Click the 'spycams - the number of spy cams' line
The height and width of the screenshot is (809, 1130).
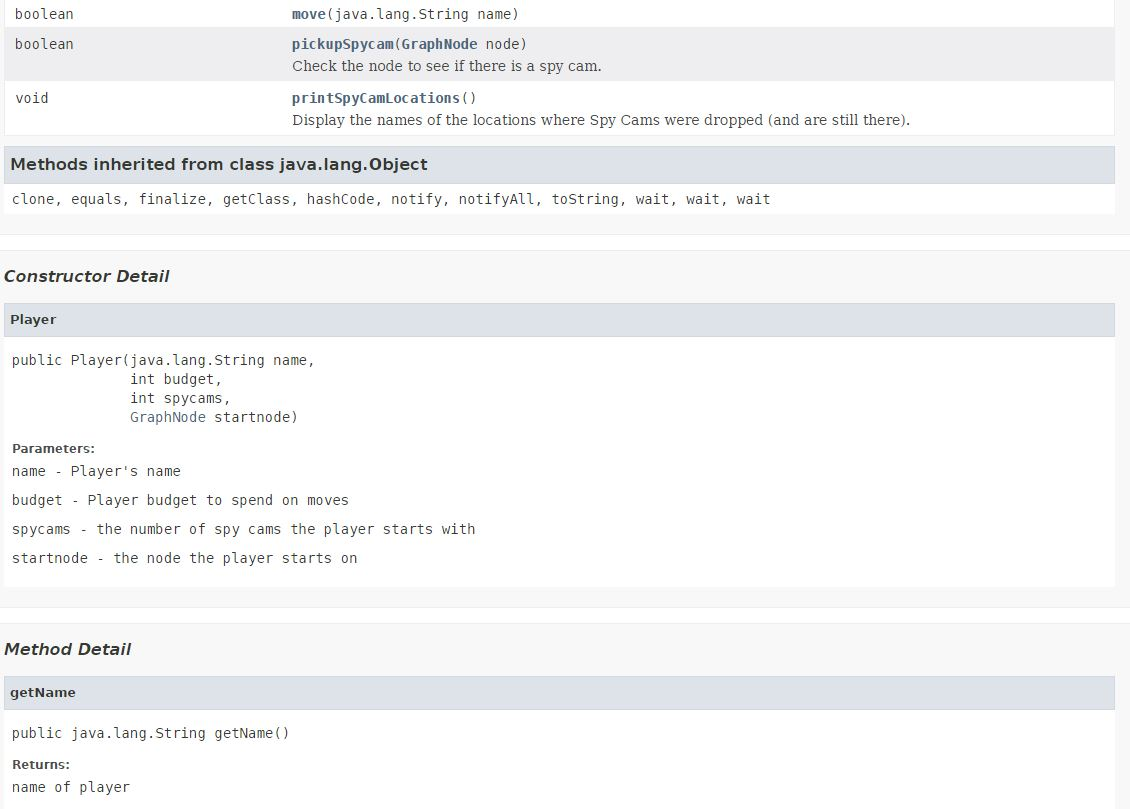[x=244, y=529]
